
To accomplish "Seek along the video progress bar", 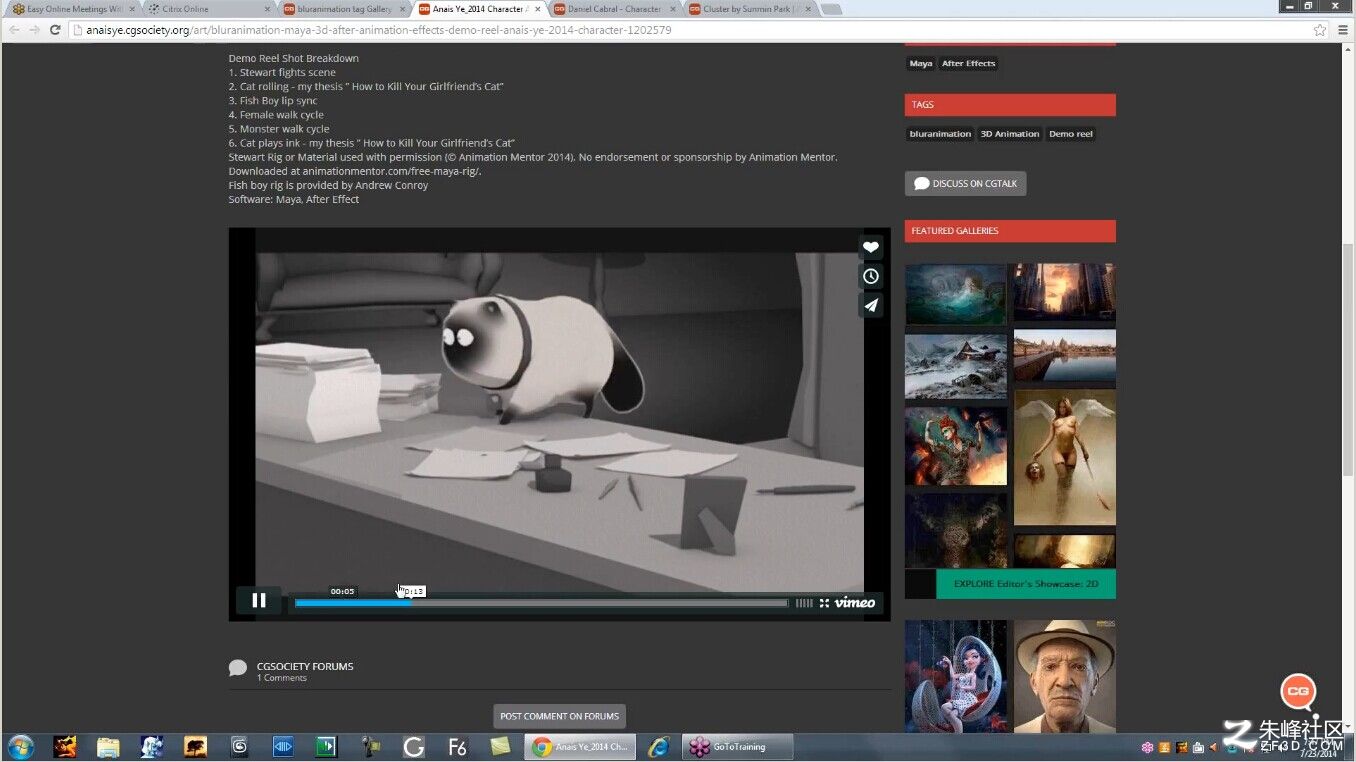I will 541,603.
